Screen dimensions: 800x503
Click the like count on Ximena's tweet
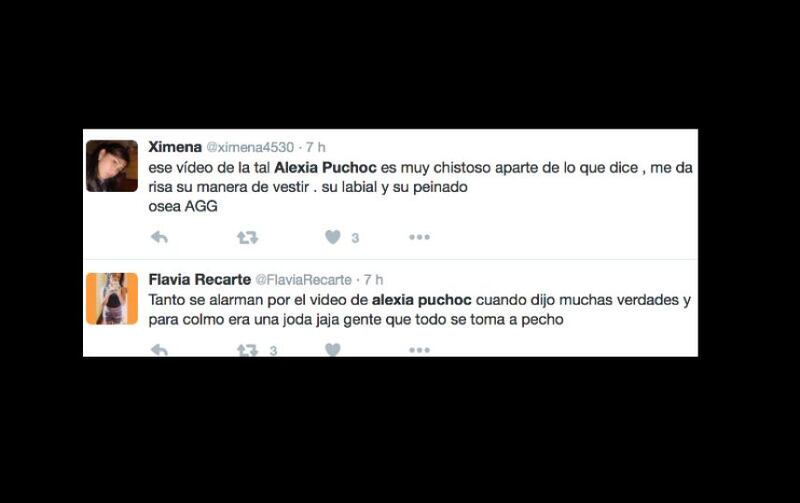coord(355,238)
